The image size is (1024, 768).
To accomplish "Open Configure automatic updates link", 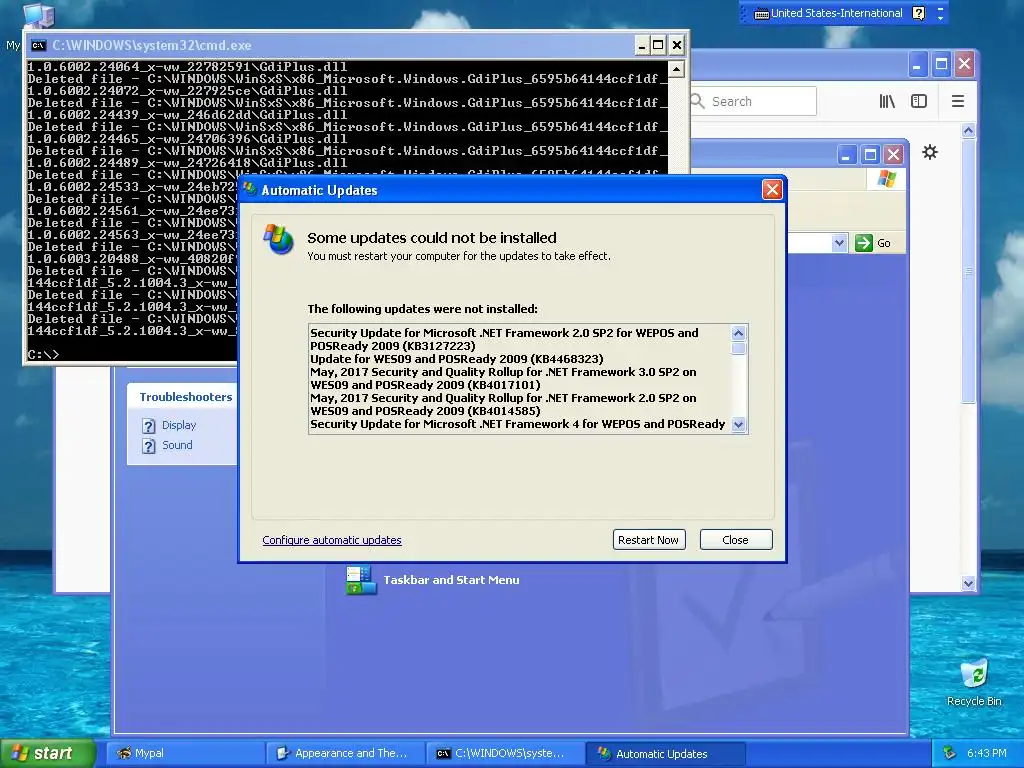I will [x=332, y=540].
